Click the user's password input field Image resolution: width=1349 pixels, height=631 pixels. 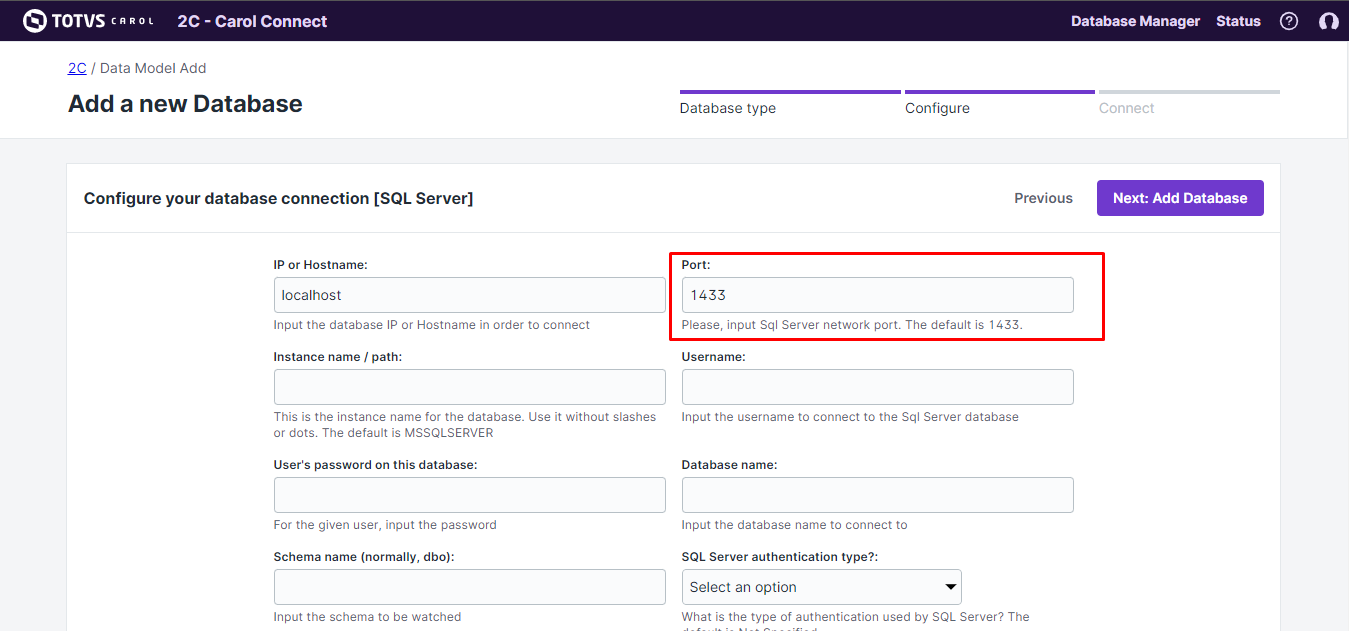[x=469, y=495]
